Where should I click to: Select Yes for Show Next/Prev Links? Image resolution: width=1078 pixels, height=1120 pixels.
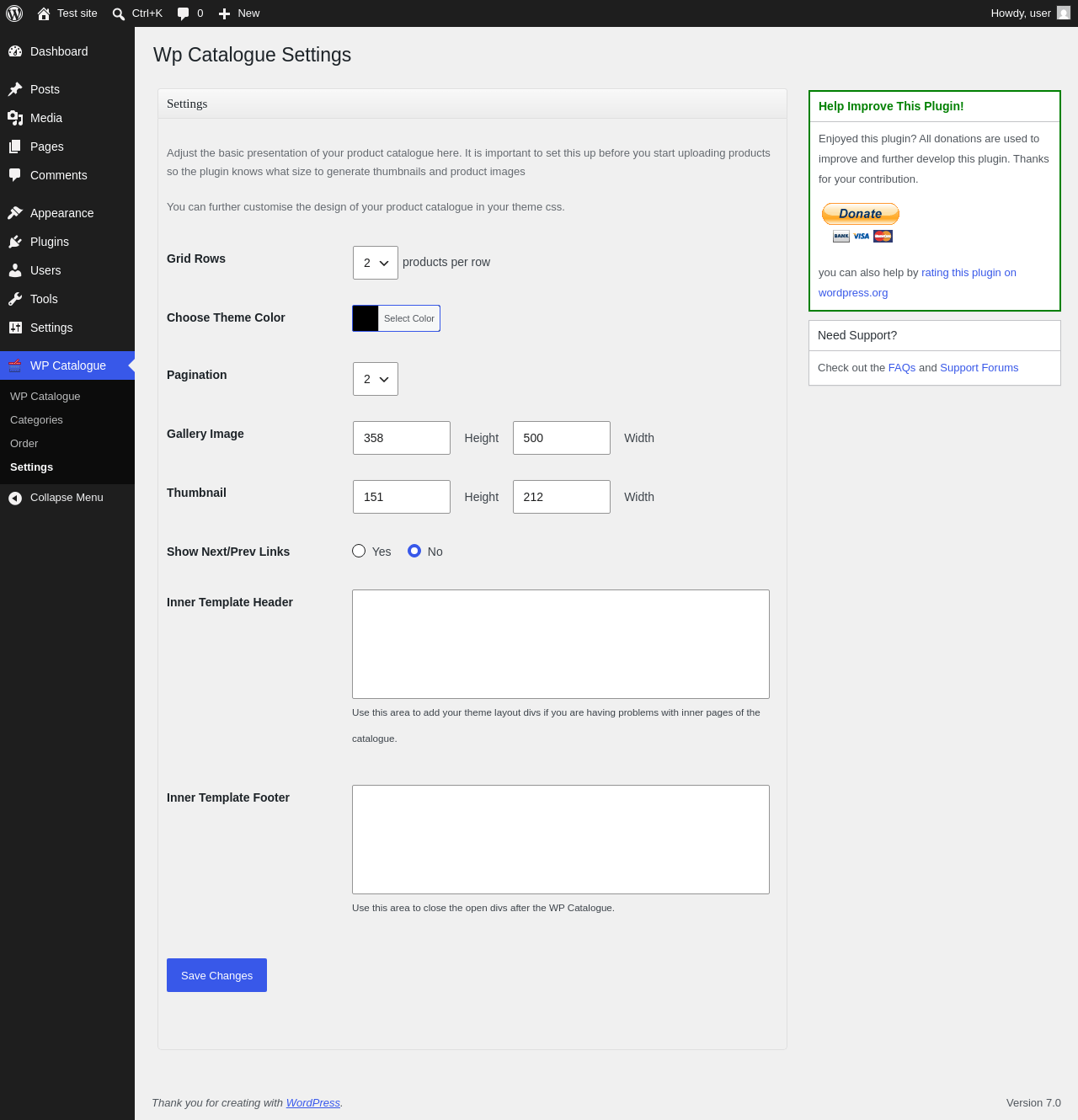click(x=359, y=551)
